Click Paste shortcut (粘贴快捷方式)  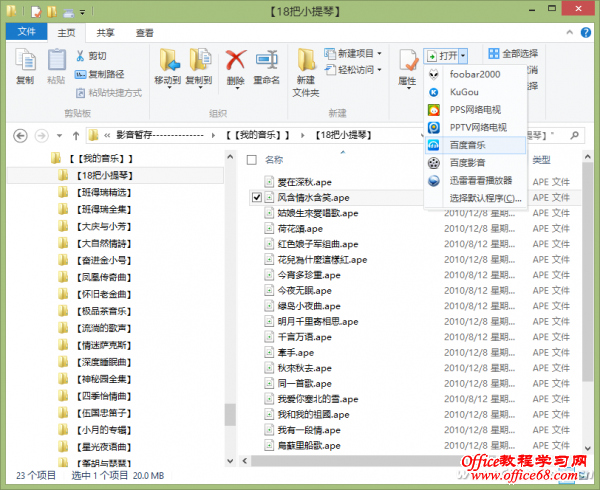(109, 93)
